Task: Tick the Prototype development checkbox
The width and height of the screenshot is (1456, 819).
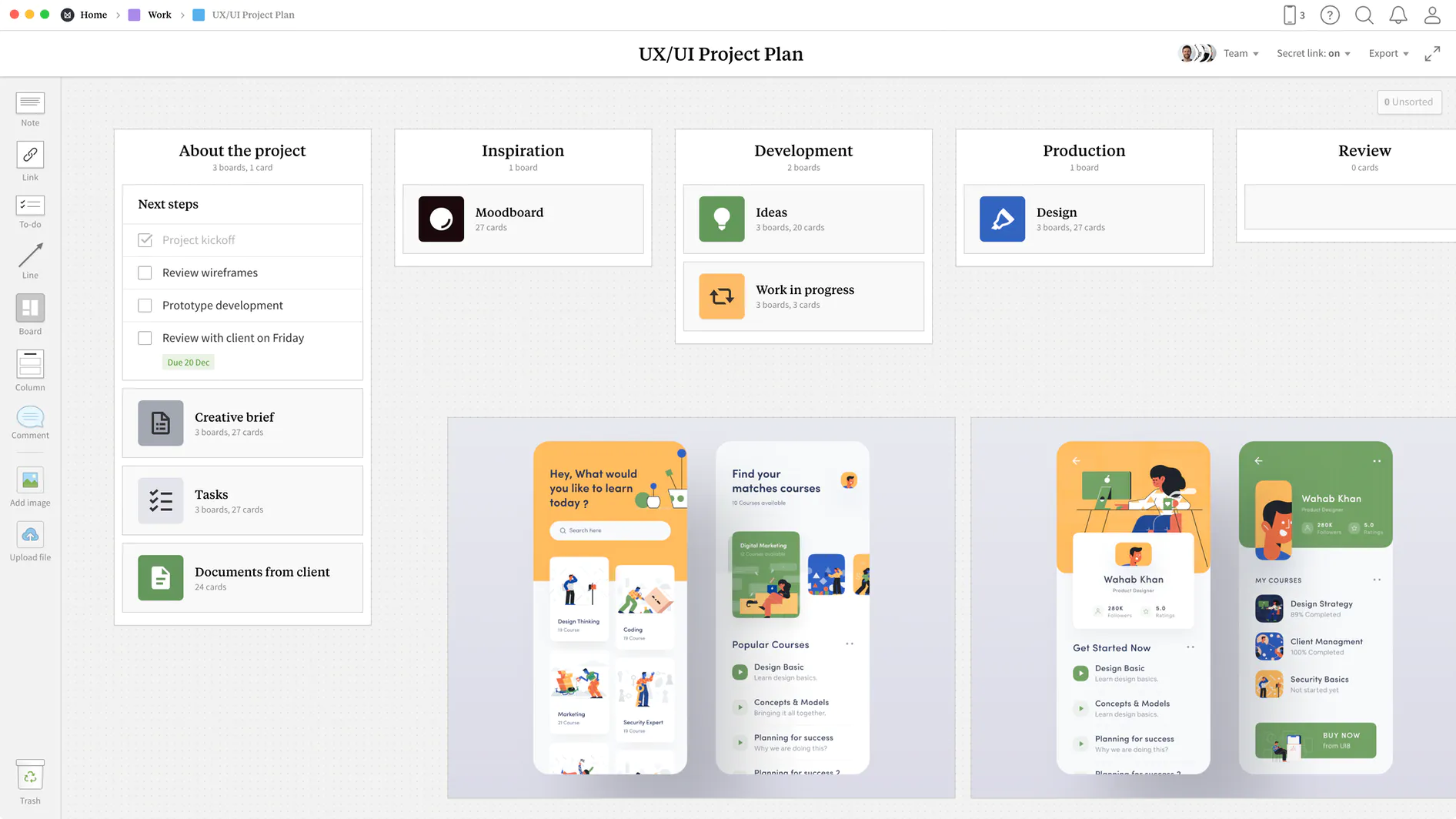Action: click(145, 306)
